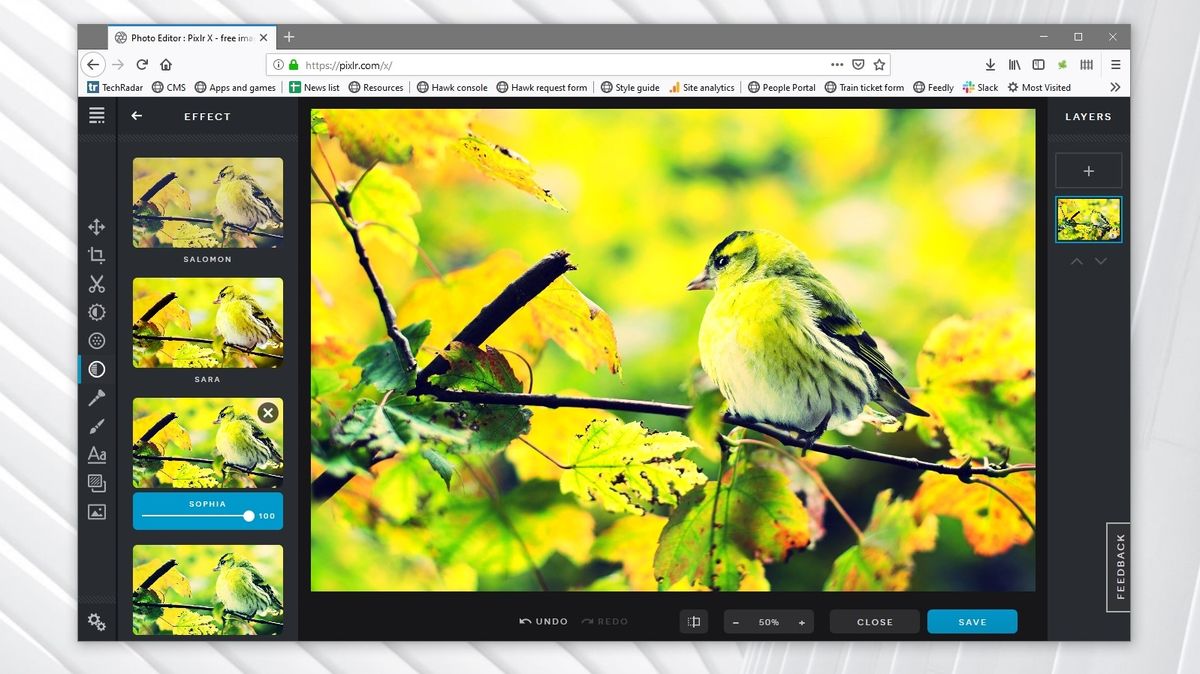Click the Save button

pos(971,622)
